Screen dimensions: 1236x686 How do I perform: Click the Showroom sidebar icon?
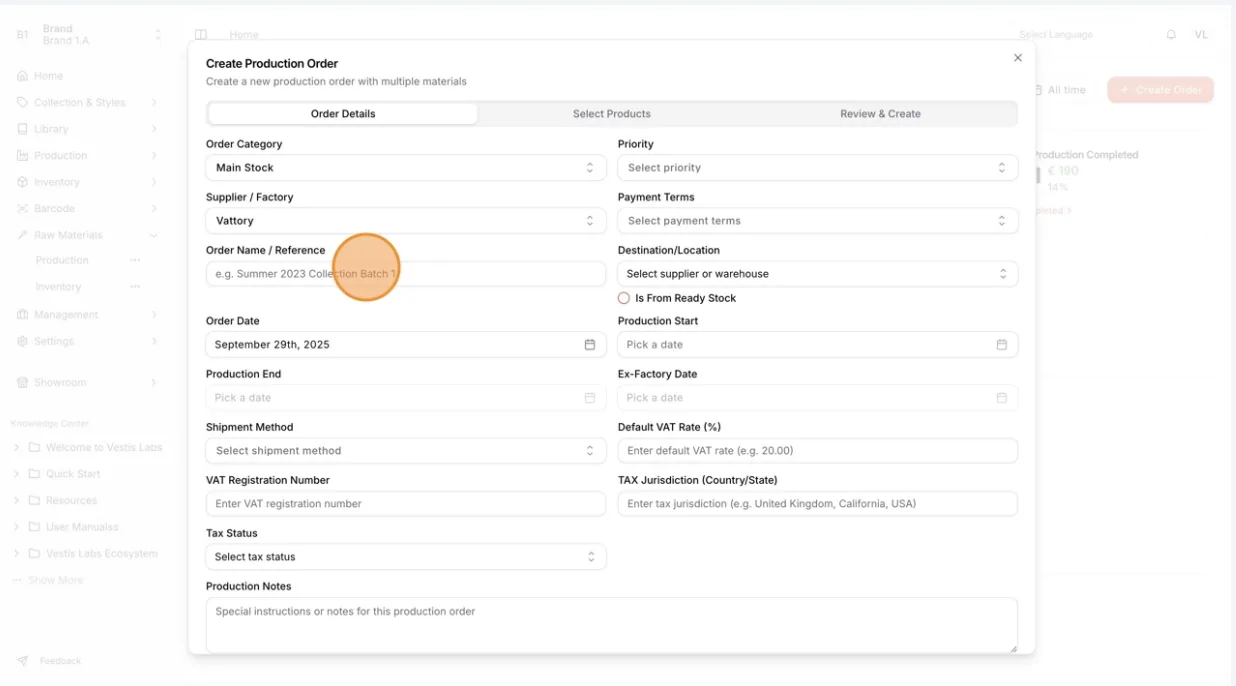tap(23, 383)
